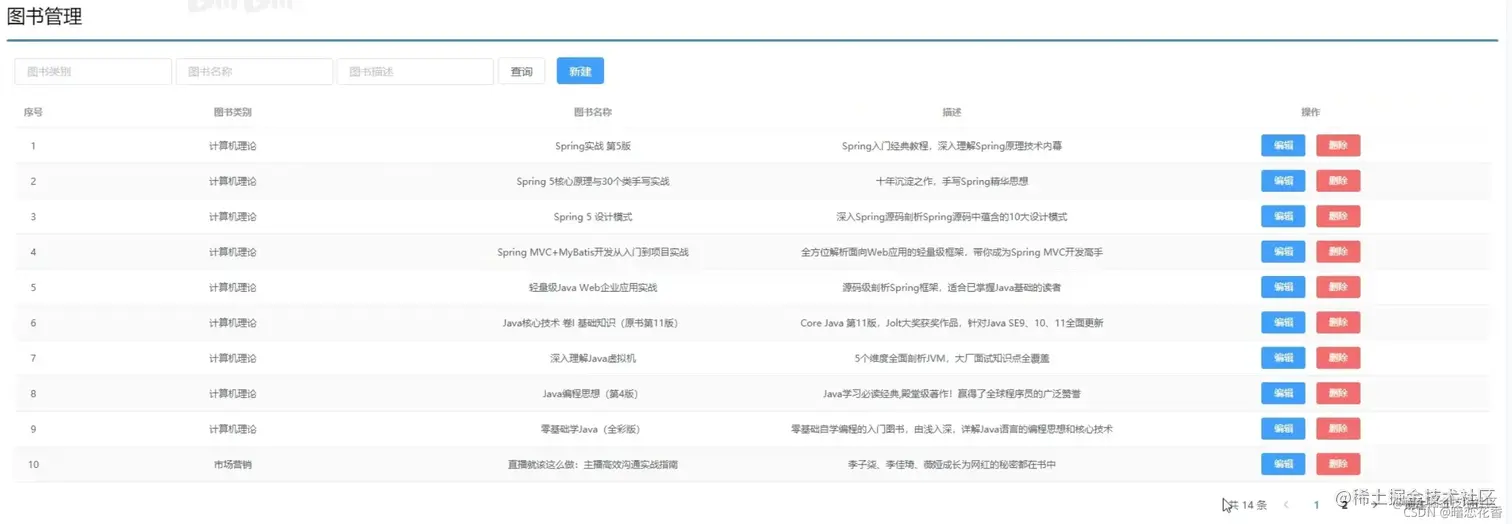Click the book name Java编程思想（第4版）
The image size is (1512, 524).
click(x=593, y=394)
